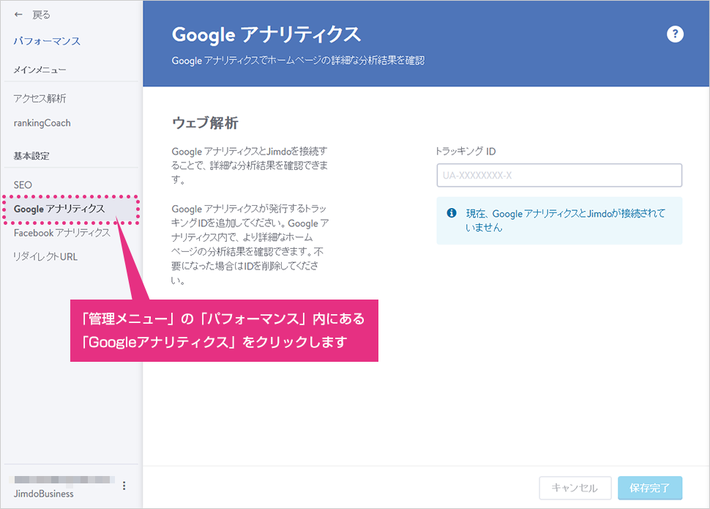Click the info icon in connection notice
Image resolution: width=710 pixels, height=509 pixels.
(x=451, y=213)
